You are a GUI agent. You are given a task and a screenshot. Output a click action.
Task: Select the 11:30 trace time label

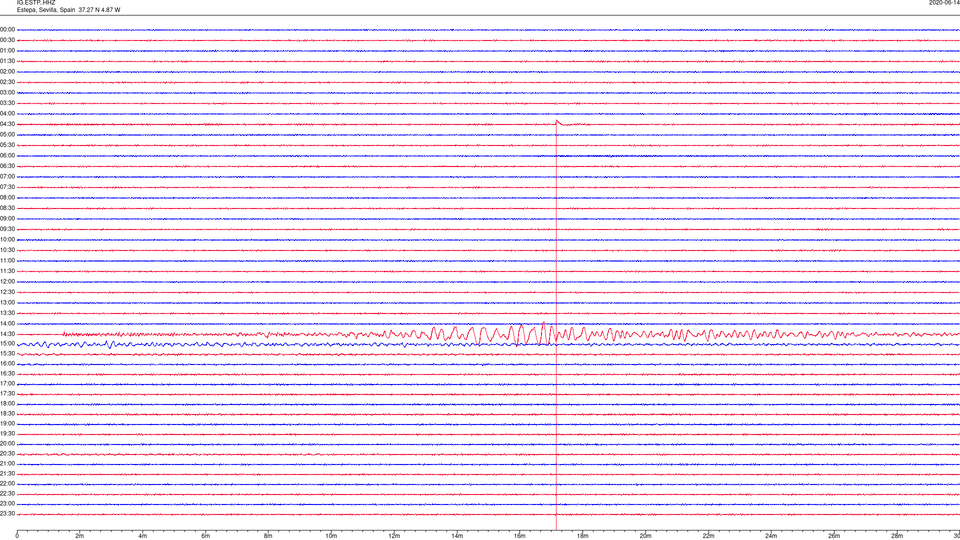[7, 271]
